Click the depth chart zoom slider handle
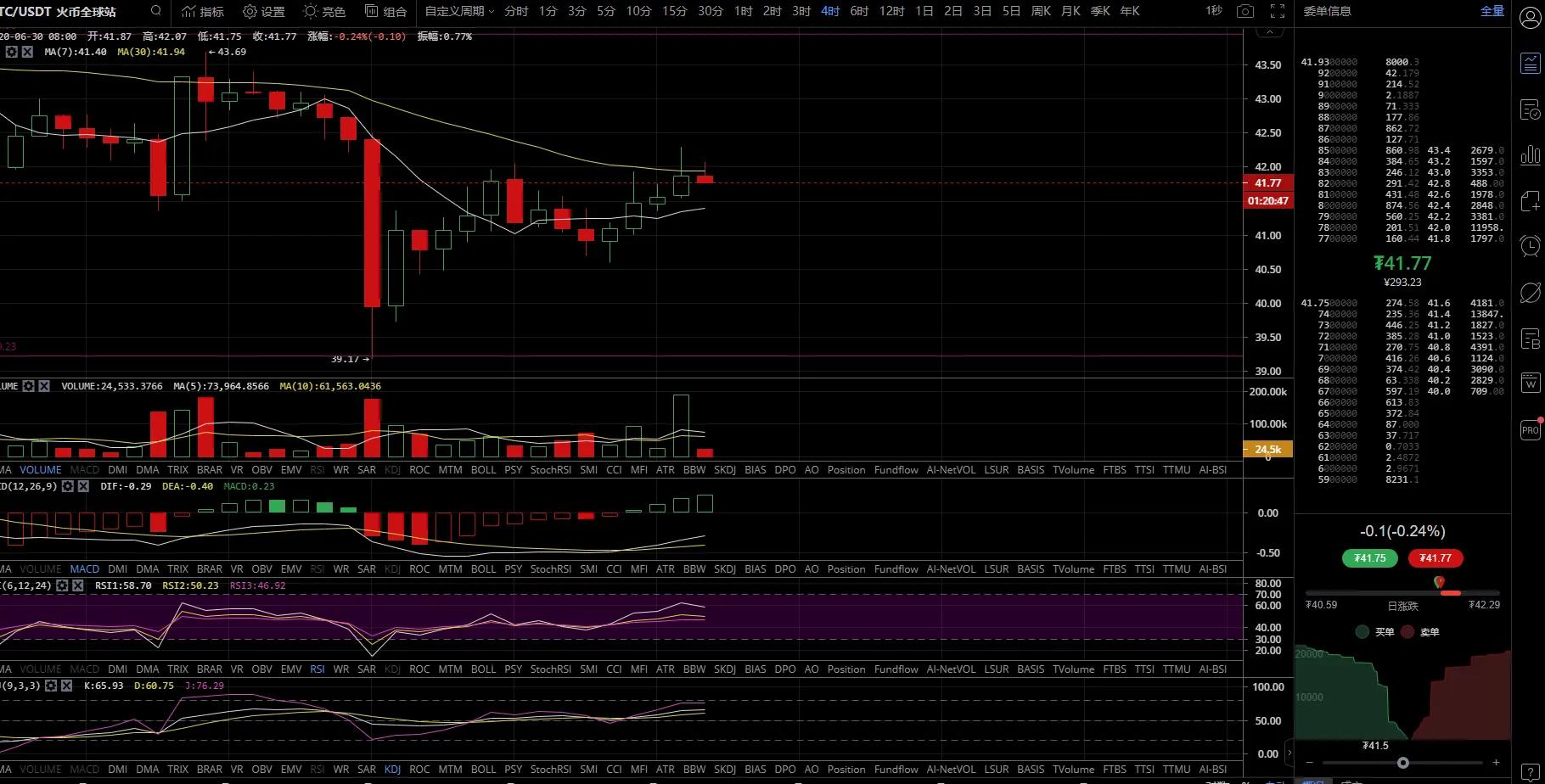The width and height of the screenshot is (1545, 784). pyautogui.click(x=1403, y=763)
